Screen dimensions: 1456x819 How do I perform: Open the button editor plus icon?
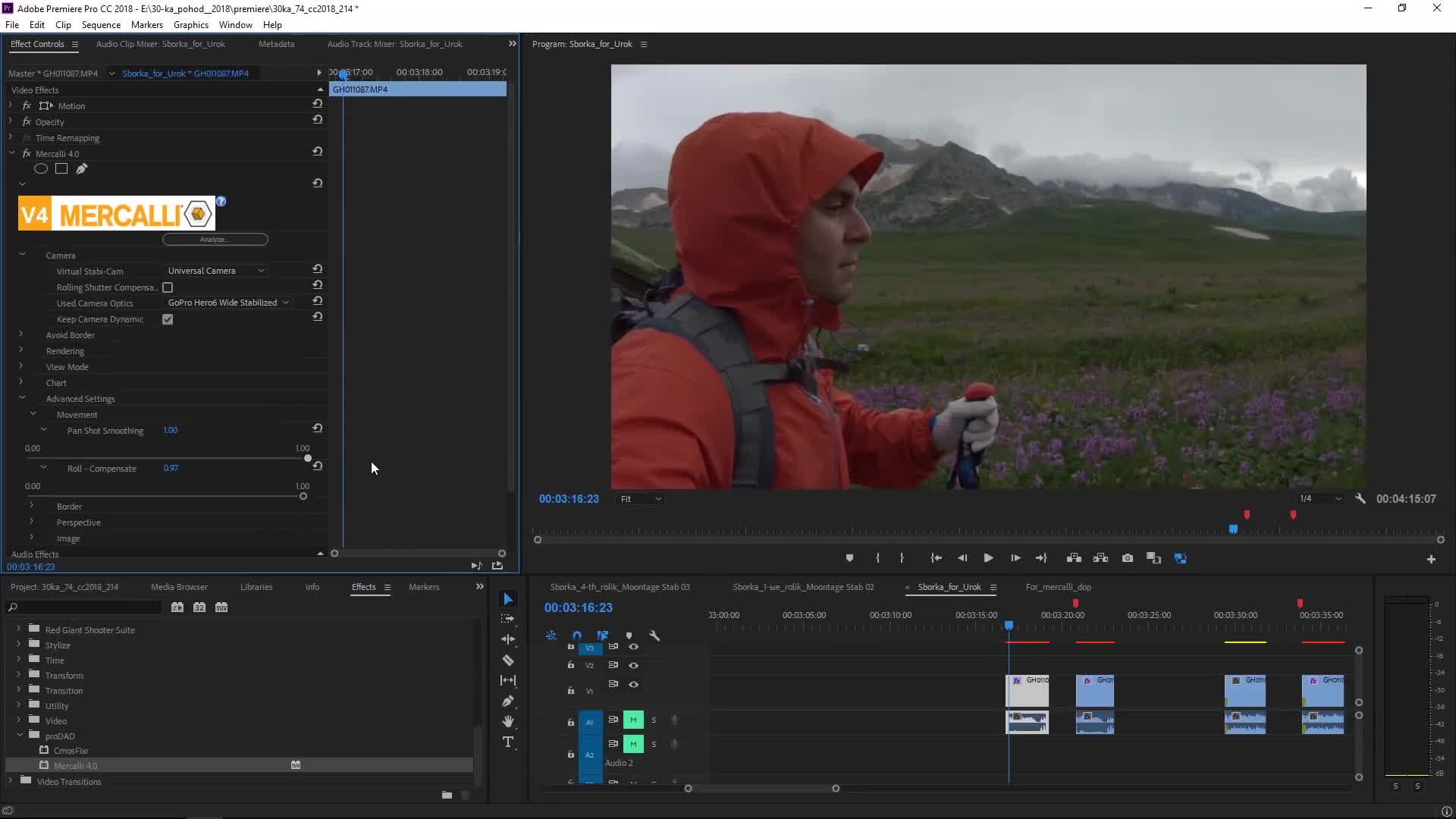pyautogui.click(x=1431, y=560)
